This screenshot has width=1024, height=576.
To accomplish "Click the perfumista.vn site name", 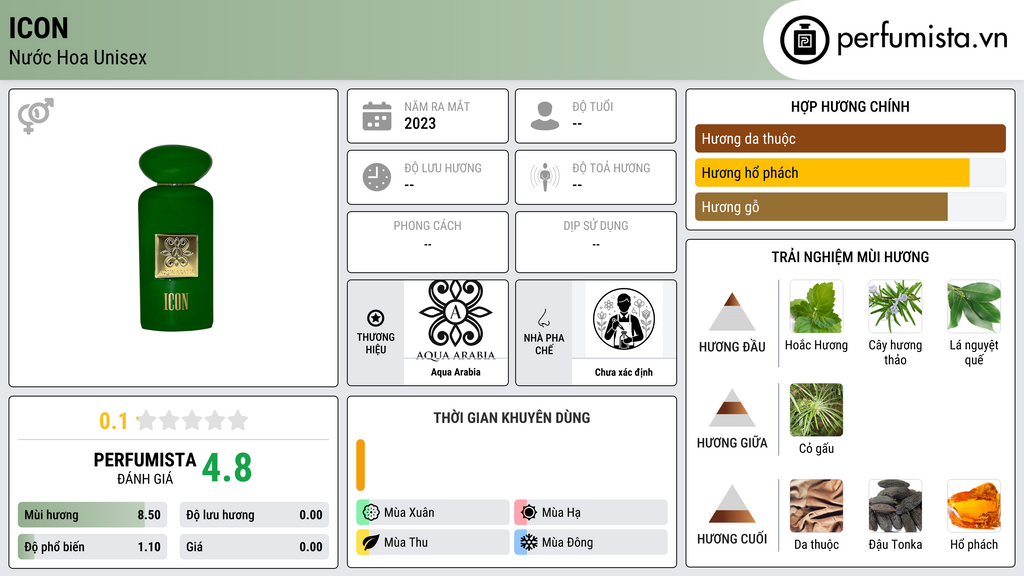I will click(922, 39).
